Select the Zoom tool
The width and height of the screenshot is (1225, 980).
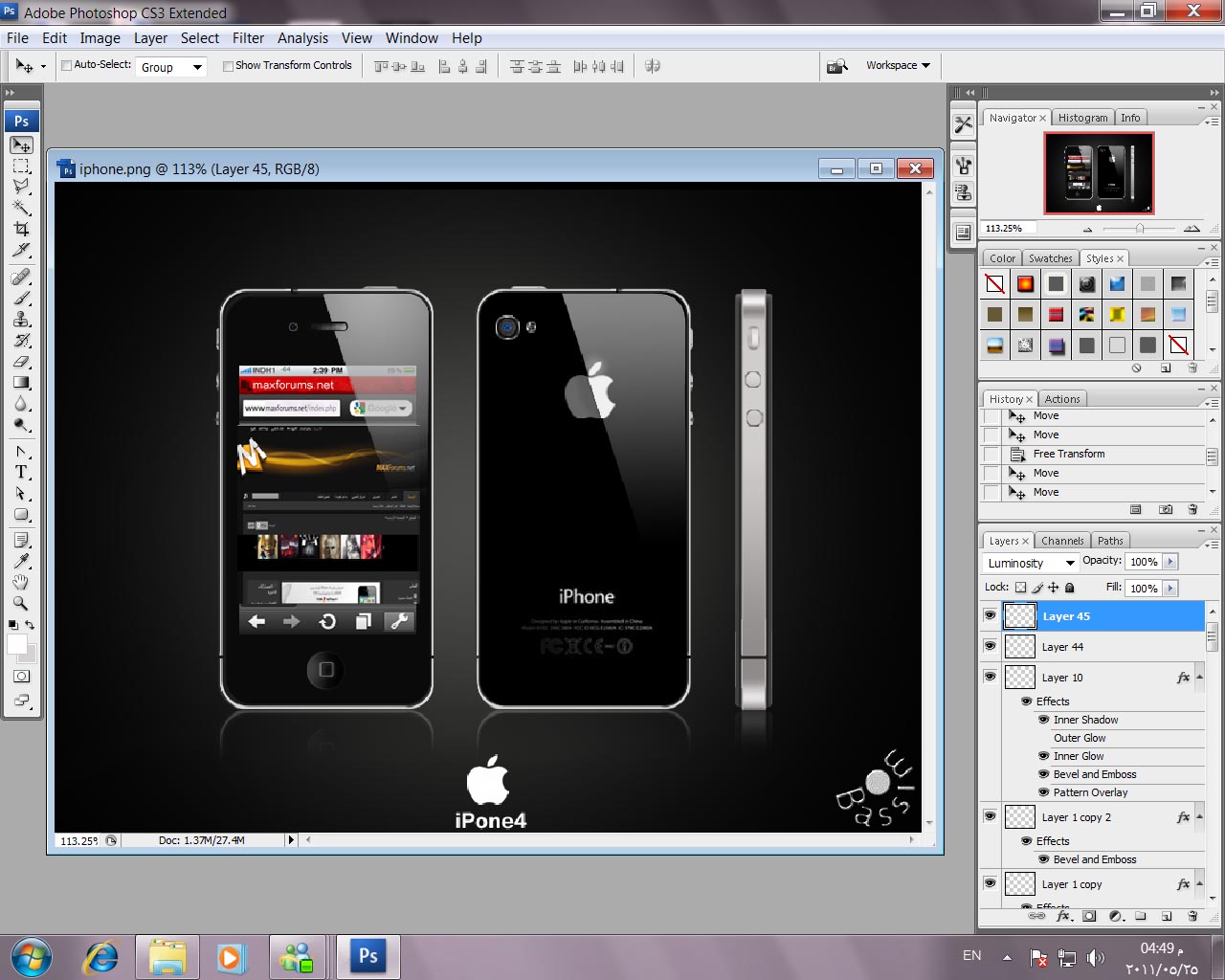pos(21,604)
